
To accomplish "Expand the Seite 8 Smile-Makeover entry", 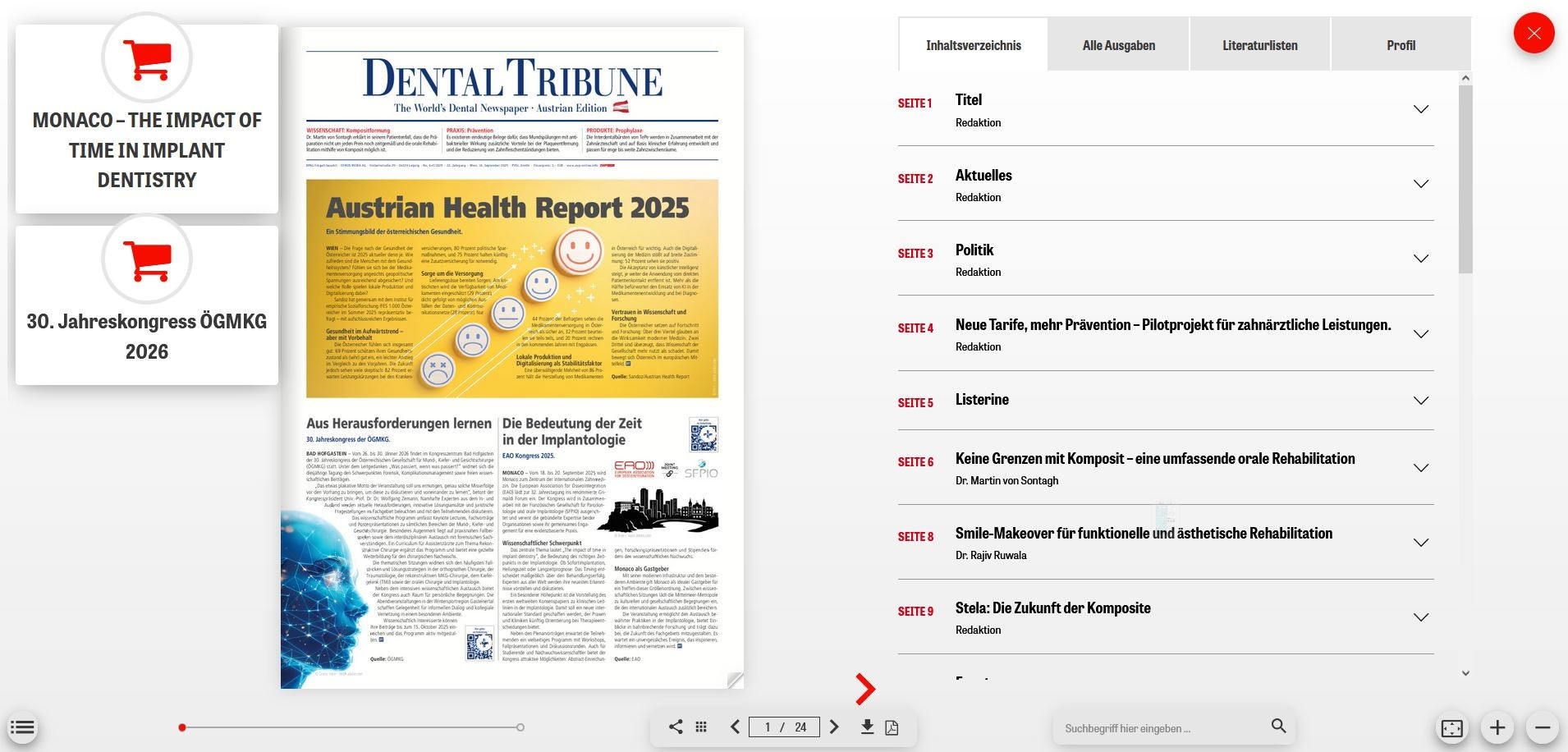I will coord(1421,543).
